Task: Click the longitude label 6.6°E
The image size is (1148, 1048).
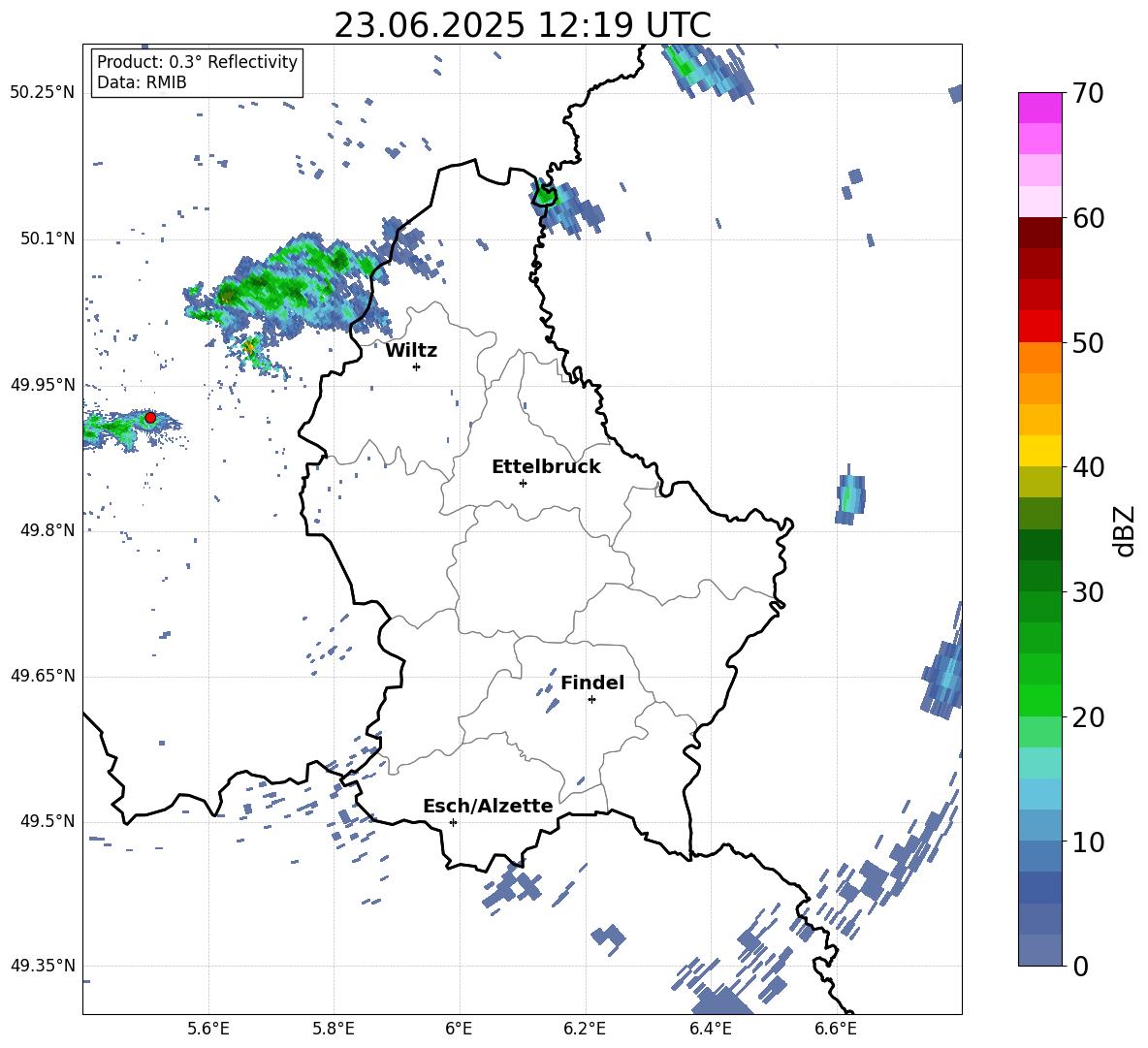Action: click(836, 1029)
